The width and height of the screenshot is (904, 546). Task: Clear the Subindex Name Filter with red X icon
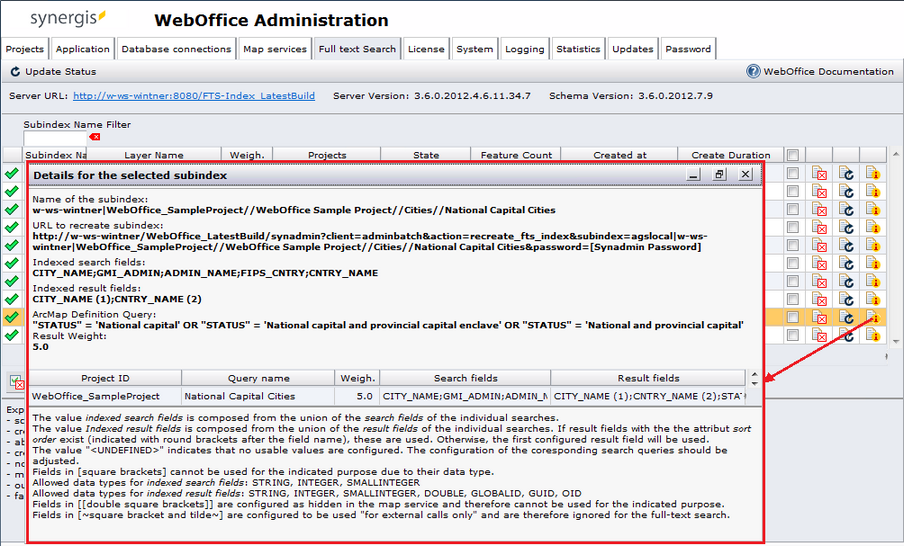(95, 137)
